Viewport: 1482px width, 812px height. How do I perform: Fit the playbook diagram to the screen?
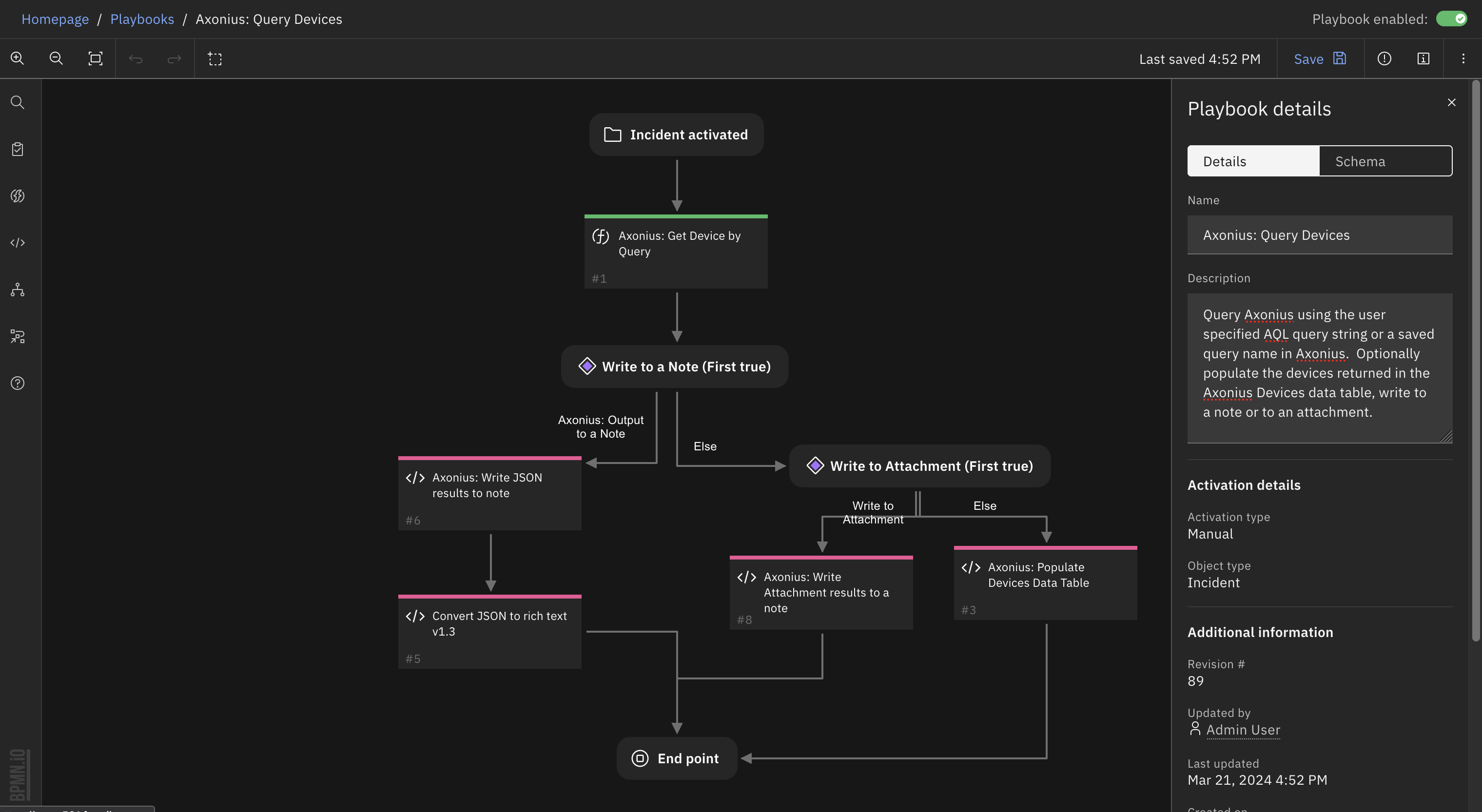click(95, 58)
